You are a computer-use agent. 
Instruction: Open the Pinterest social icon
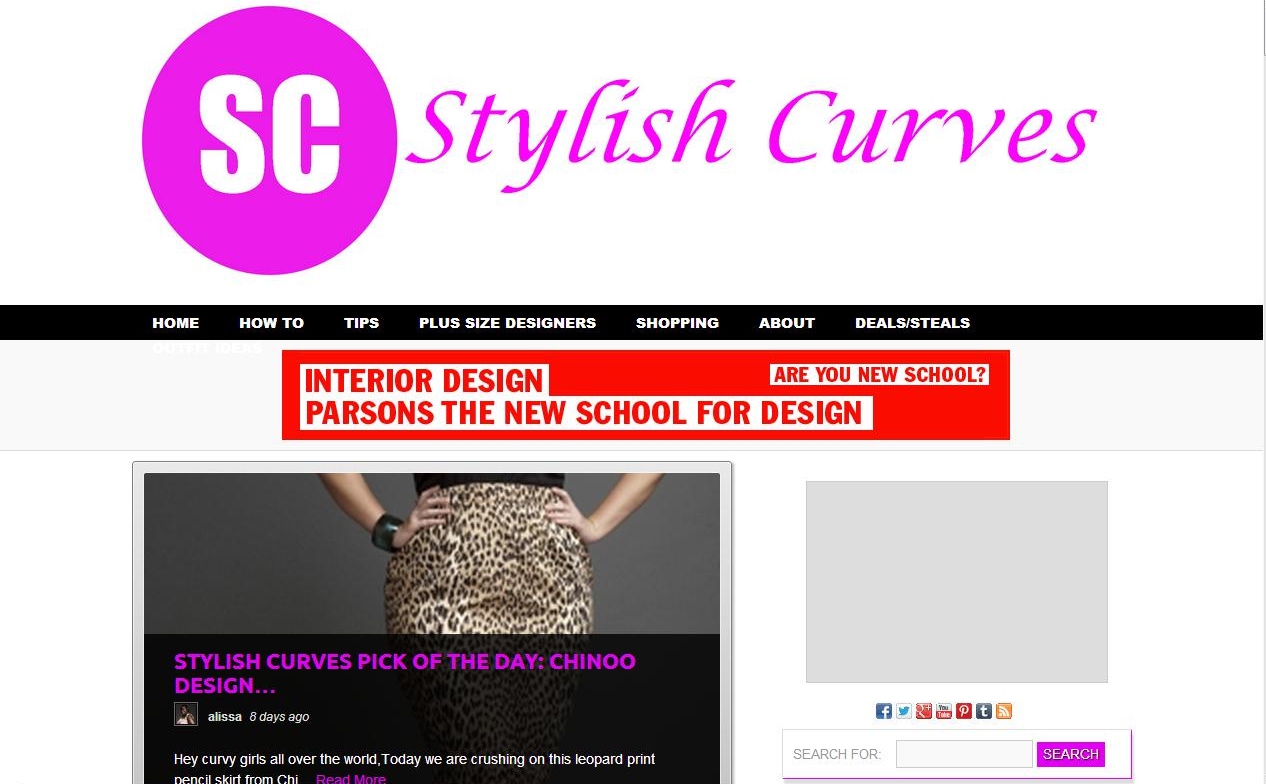[964, 711]
